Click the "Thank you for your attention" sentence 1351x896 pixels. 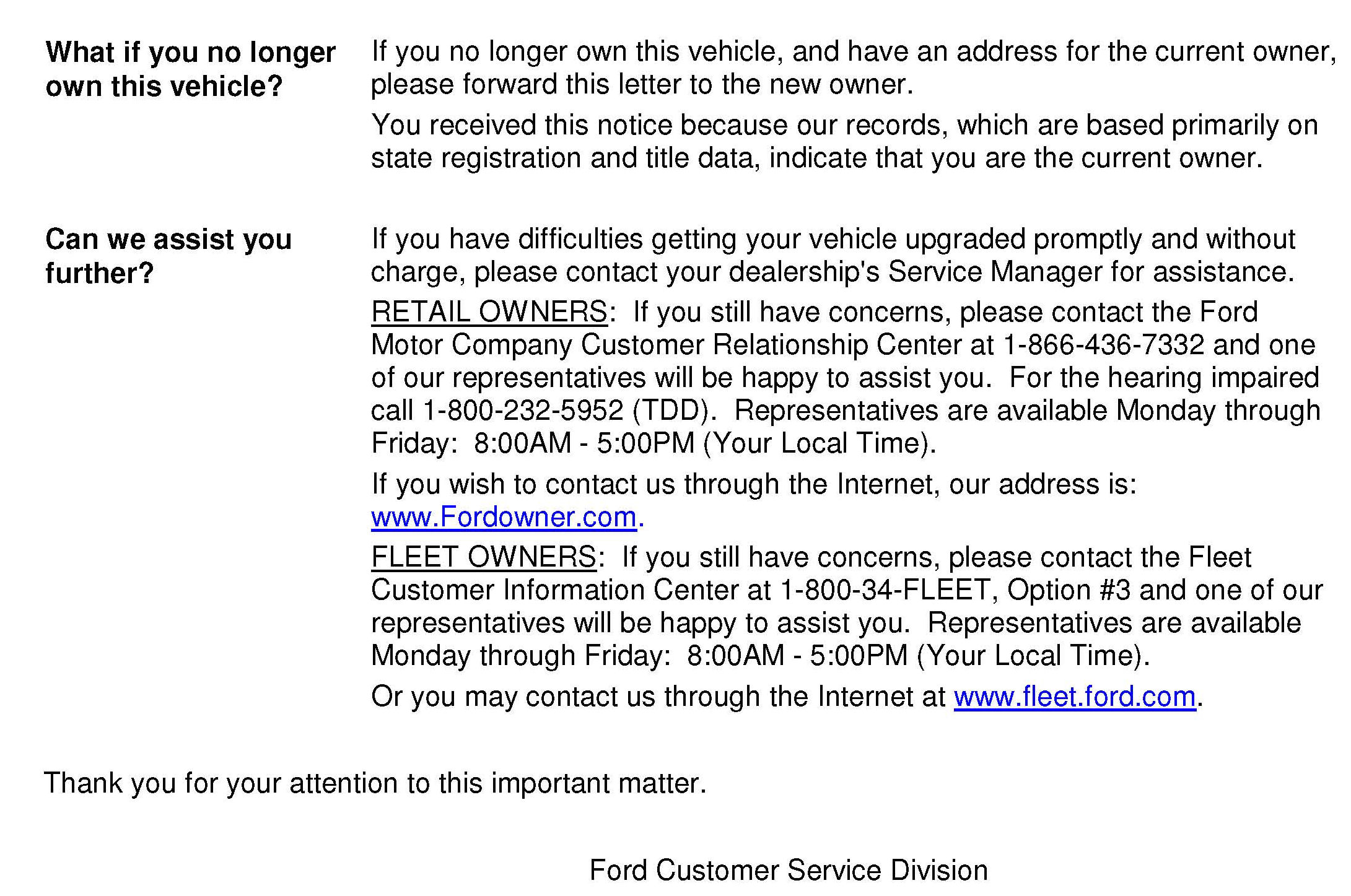pos(375,783)
